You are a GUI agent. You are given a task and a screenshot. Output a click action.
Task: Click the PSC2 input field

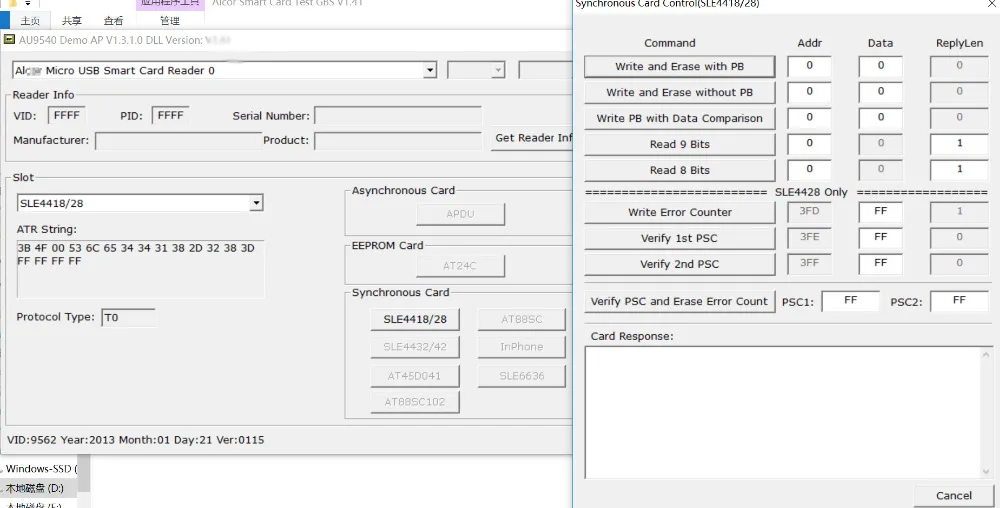pos(959,301)
